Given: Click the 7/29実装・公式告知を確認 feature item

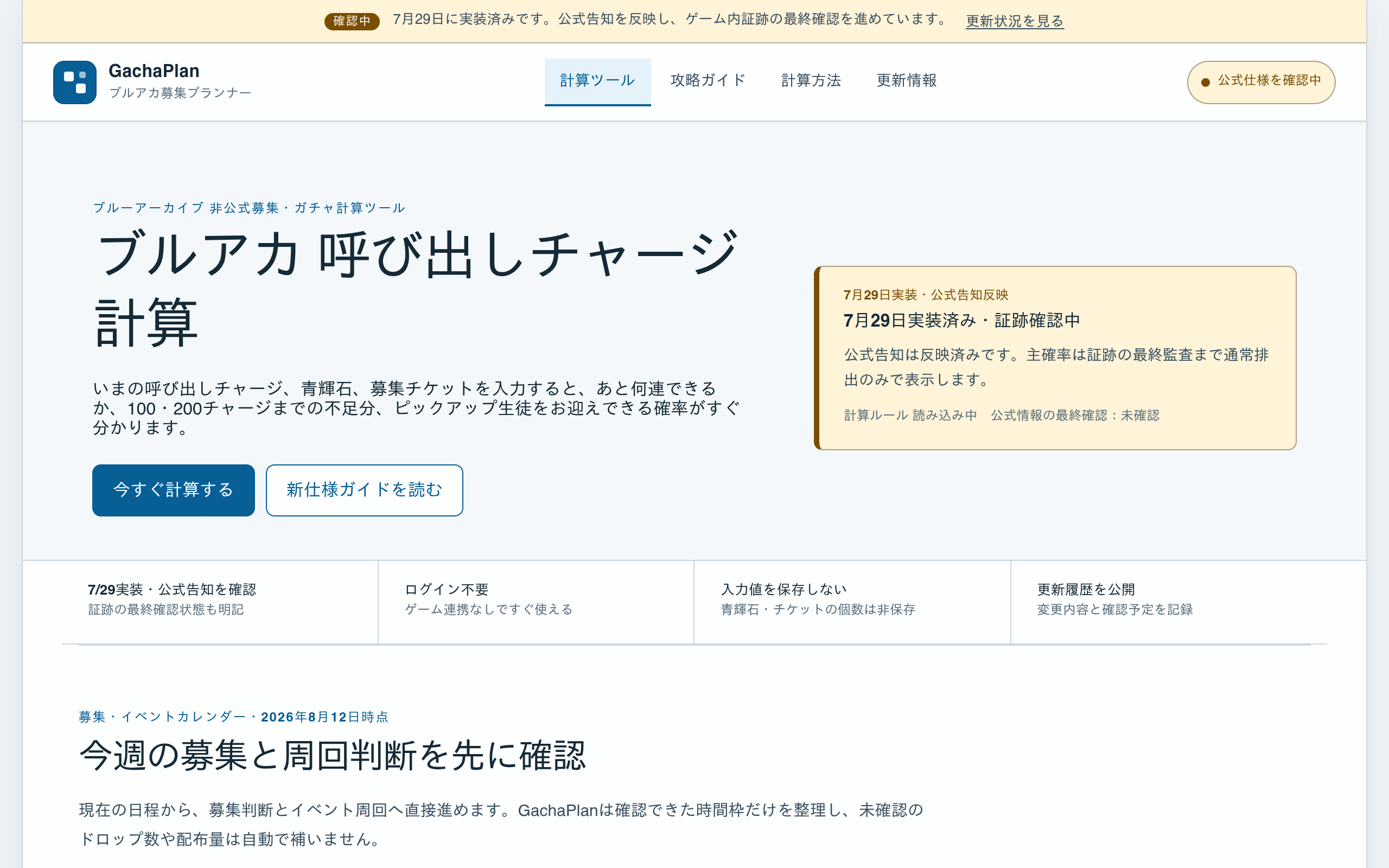Looking at the screenshot, I should point(220,601).
